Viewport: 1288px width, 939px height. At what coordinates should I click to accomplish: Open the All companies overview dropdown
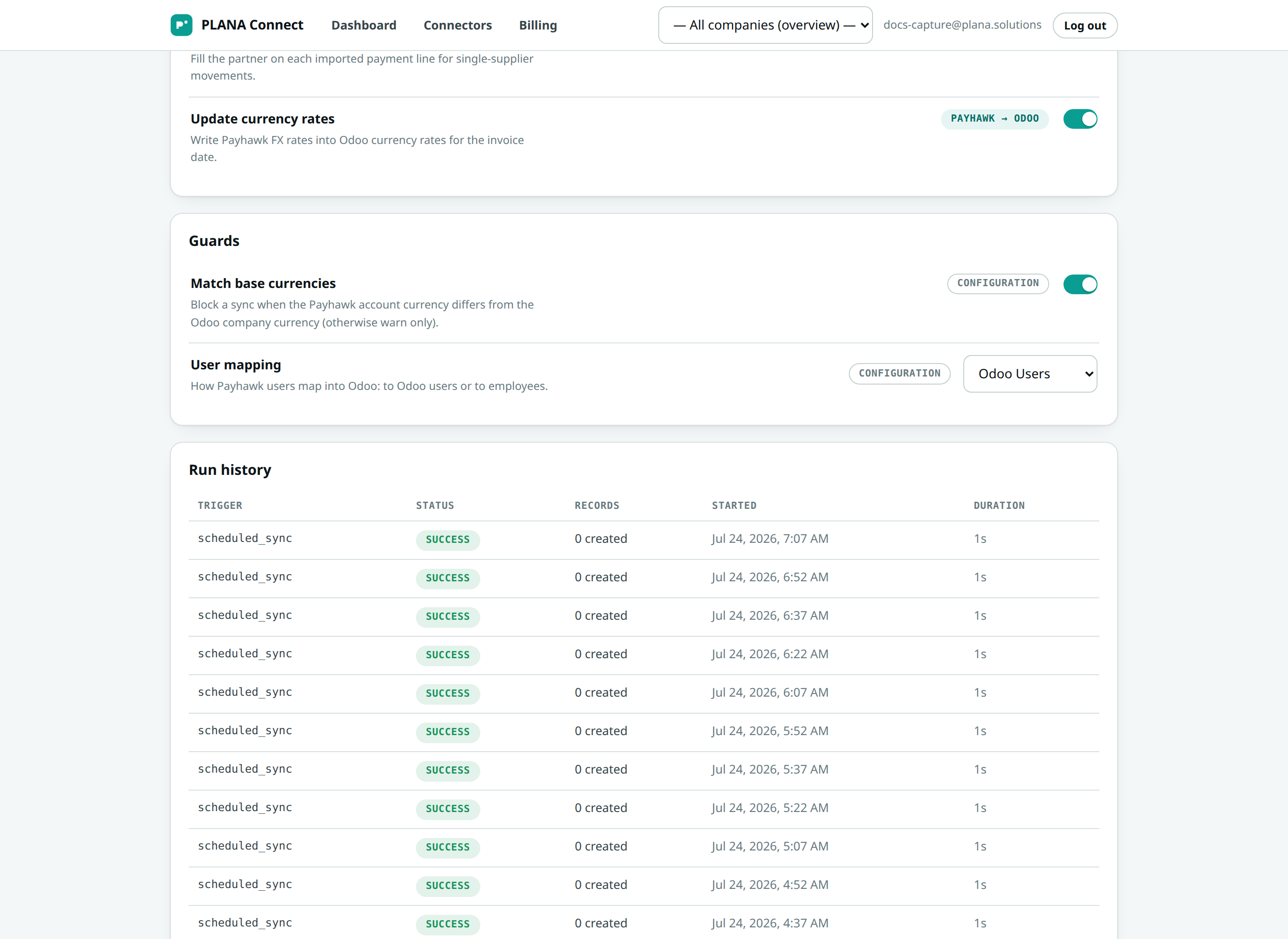point(765,25)
